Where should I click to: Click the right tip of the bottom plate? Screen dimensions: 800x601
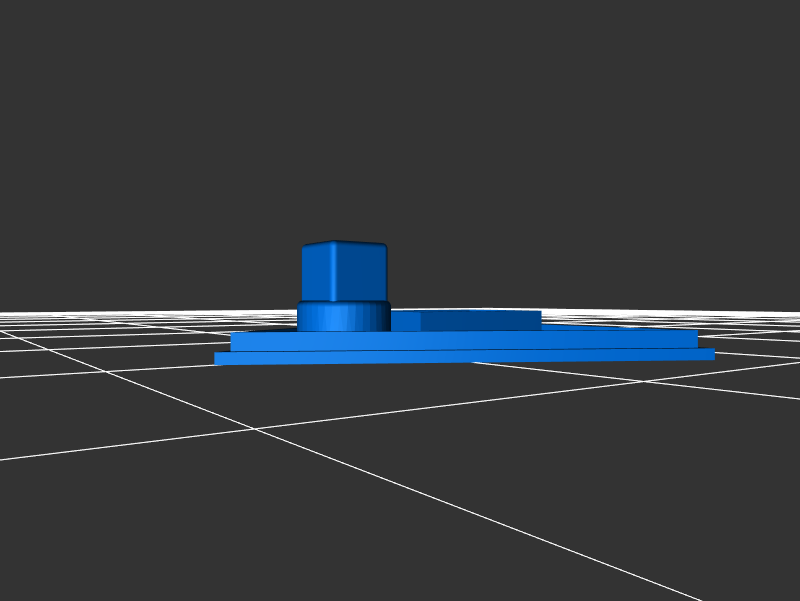pos(710,354)
